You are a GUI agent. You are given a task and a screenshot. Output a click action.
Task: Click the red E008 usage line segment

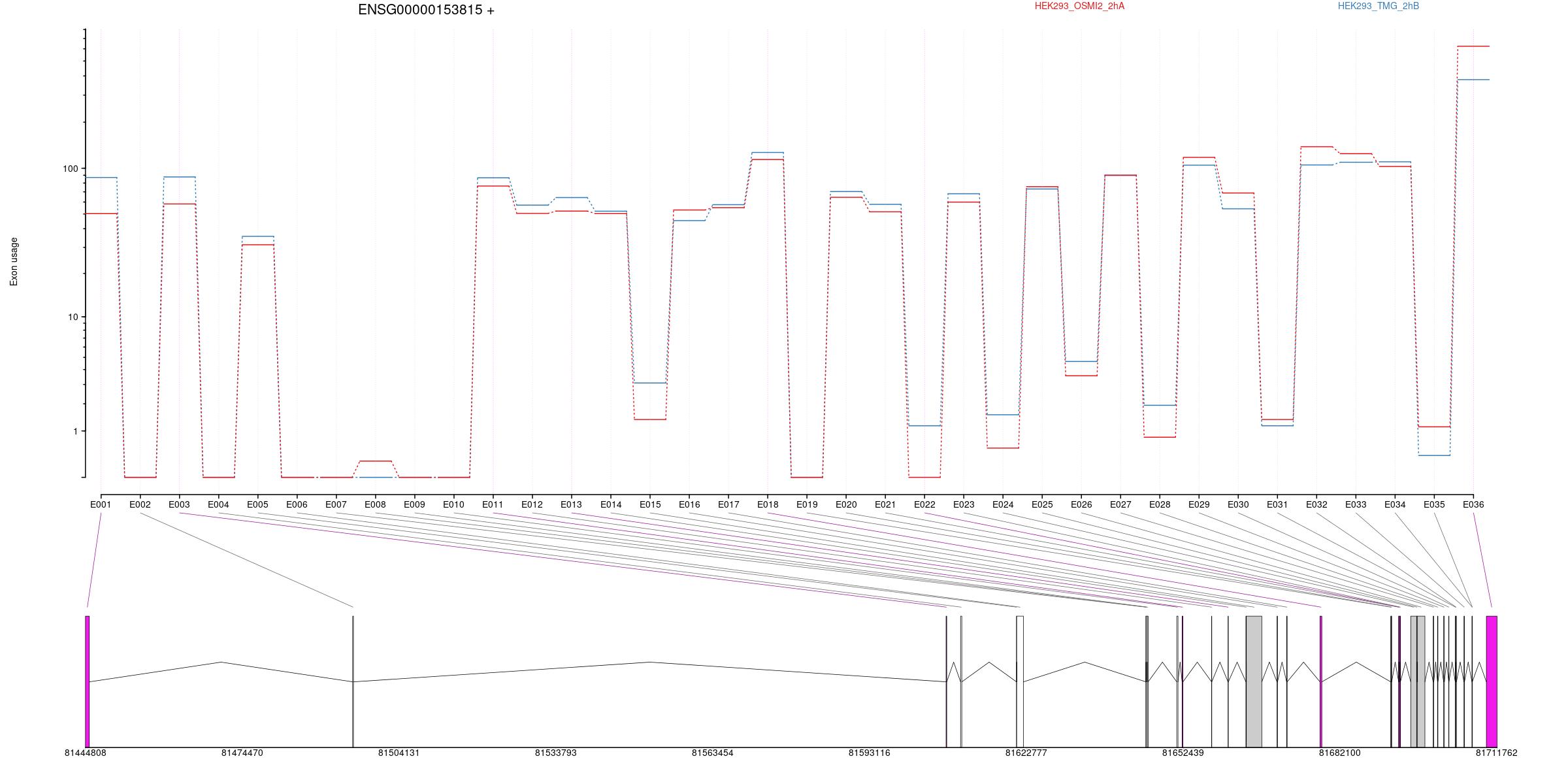(375, 461)
